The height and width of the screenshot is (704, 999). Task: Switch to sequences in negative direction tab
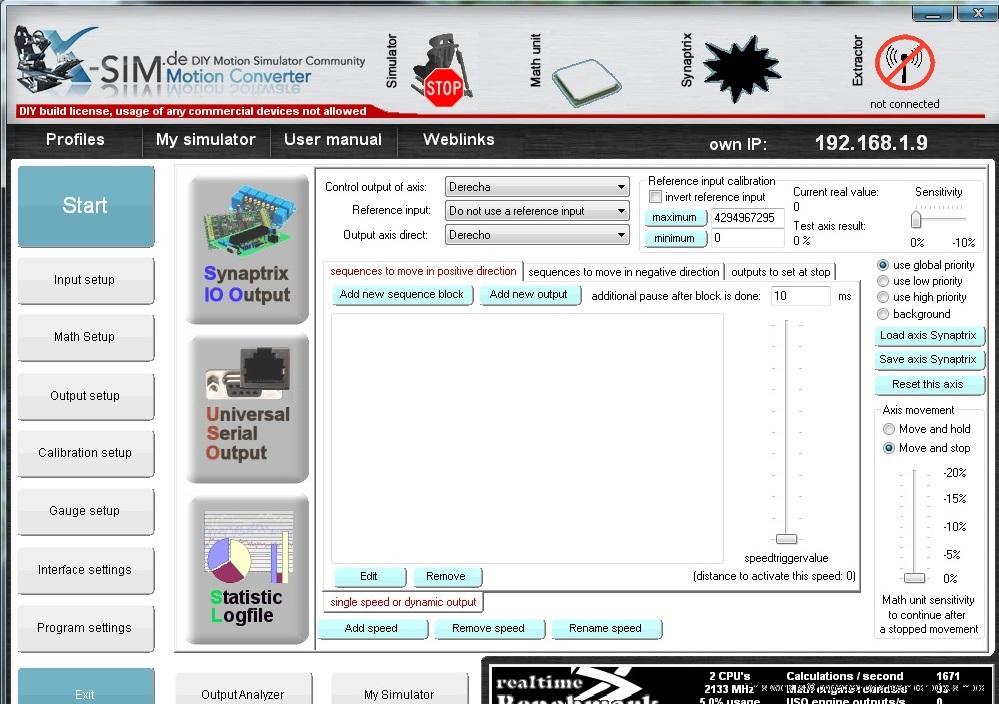click(x=623, y=272)
